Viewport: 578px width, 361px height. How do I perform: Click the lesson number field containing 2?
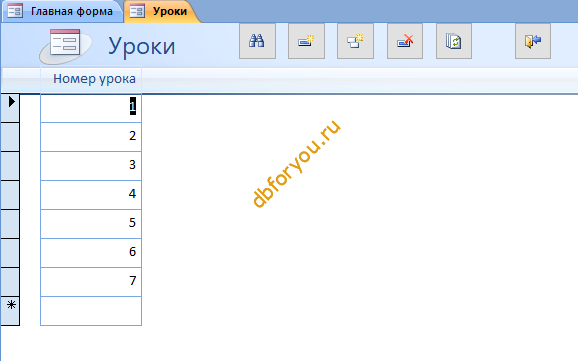click(x=91, y=137)
